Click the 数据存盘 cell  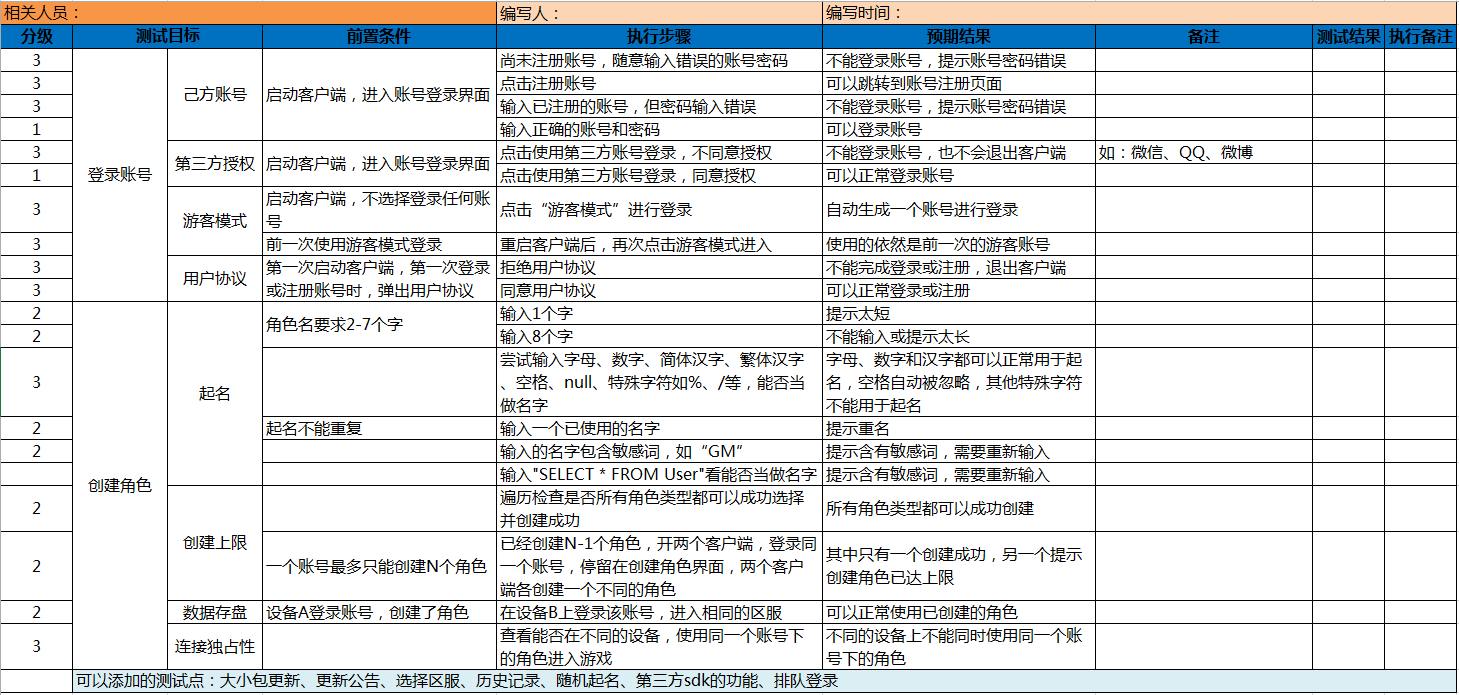point(214,612)
